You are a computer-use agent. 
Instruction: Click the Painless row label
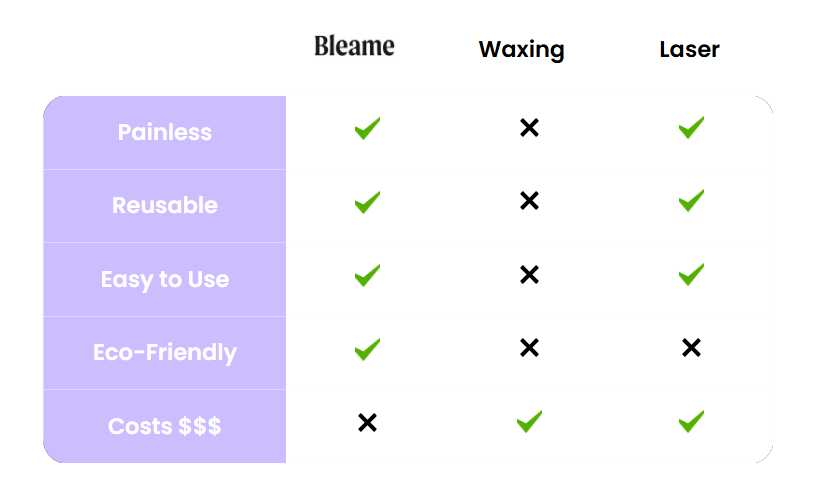tap(165, 132)
